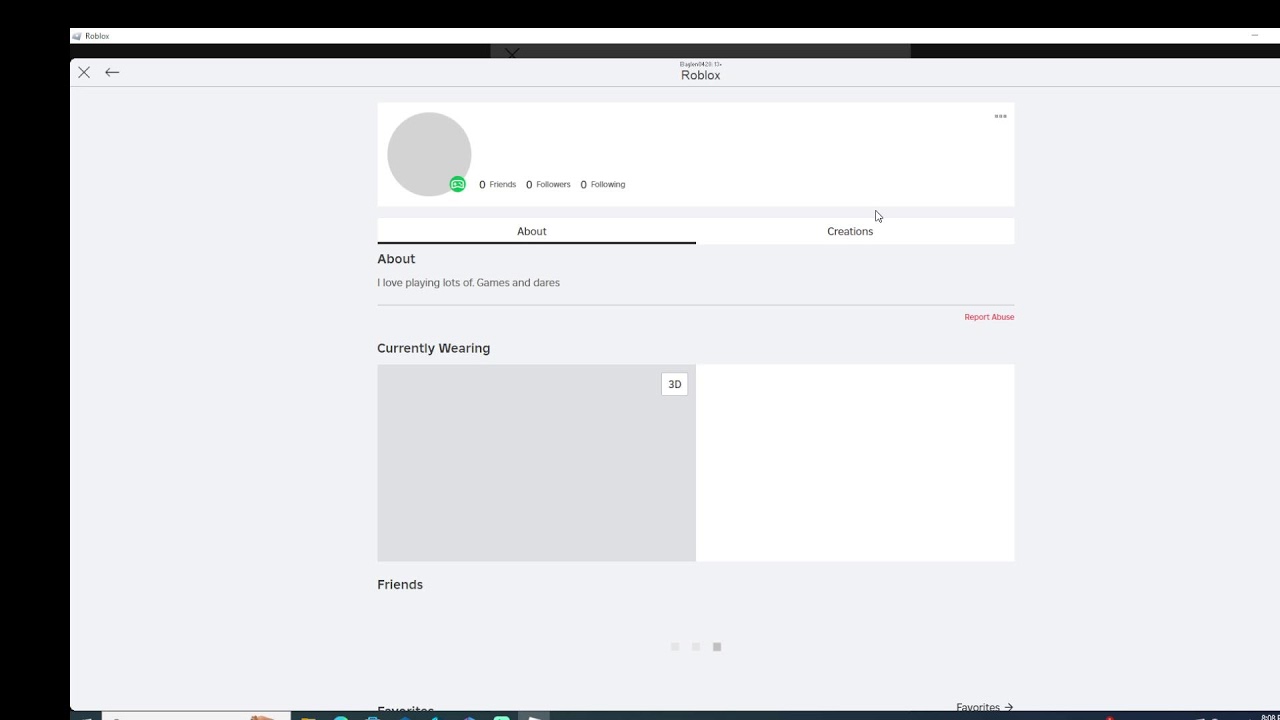Click the 'Friends' section heading
Viewport: 1280px width, 720px height.
400,584
